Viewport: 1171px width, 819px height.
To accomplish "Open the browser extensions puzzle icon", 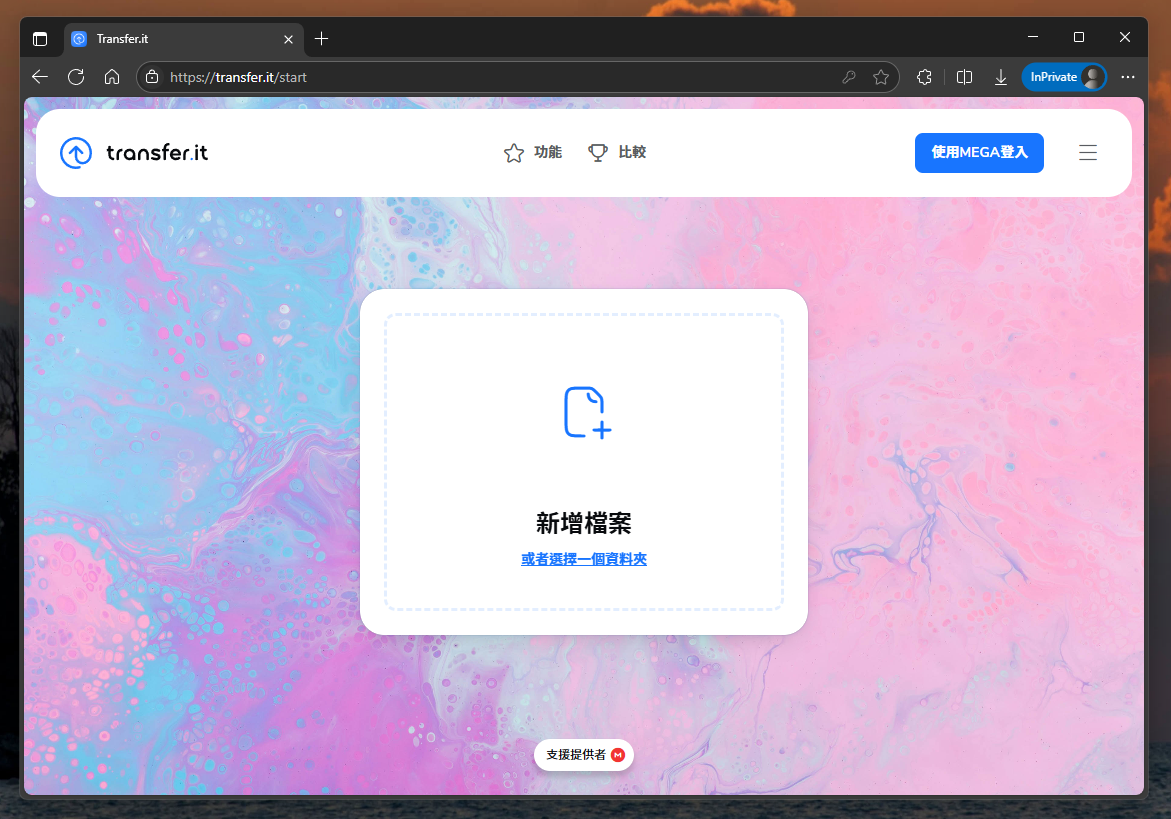I will click(x=925, y=77).
